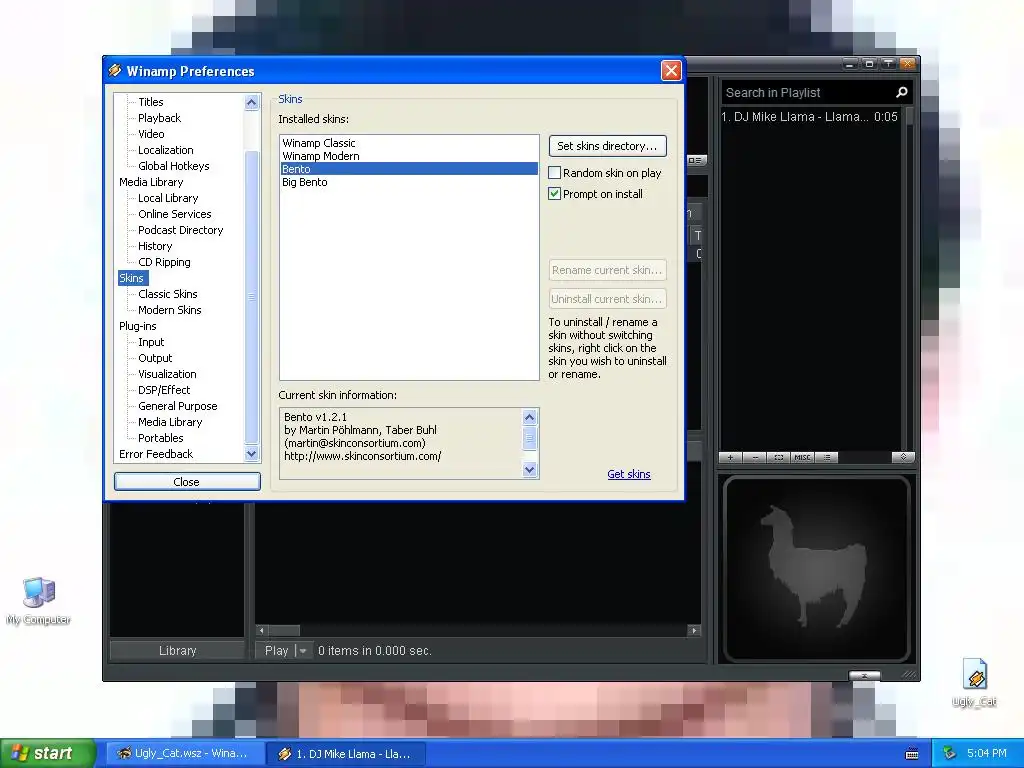This screenshot has height=768, width=1024.
Task: Open Modern Skins preferences
Action: (169, 310)
